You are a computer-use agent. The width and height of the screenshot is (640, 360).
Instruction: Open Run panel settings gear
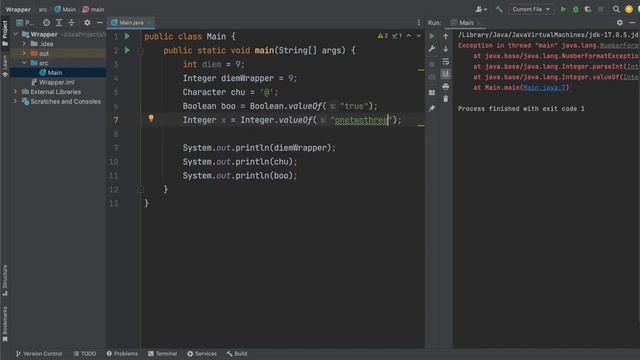620,23
